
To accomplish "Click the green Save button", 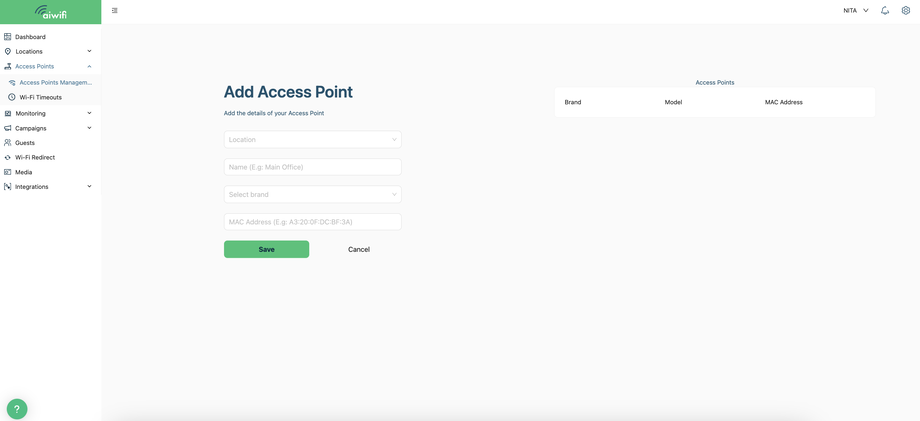I will (x=266, y=249).
